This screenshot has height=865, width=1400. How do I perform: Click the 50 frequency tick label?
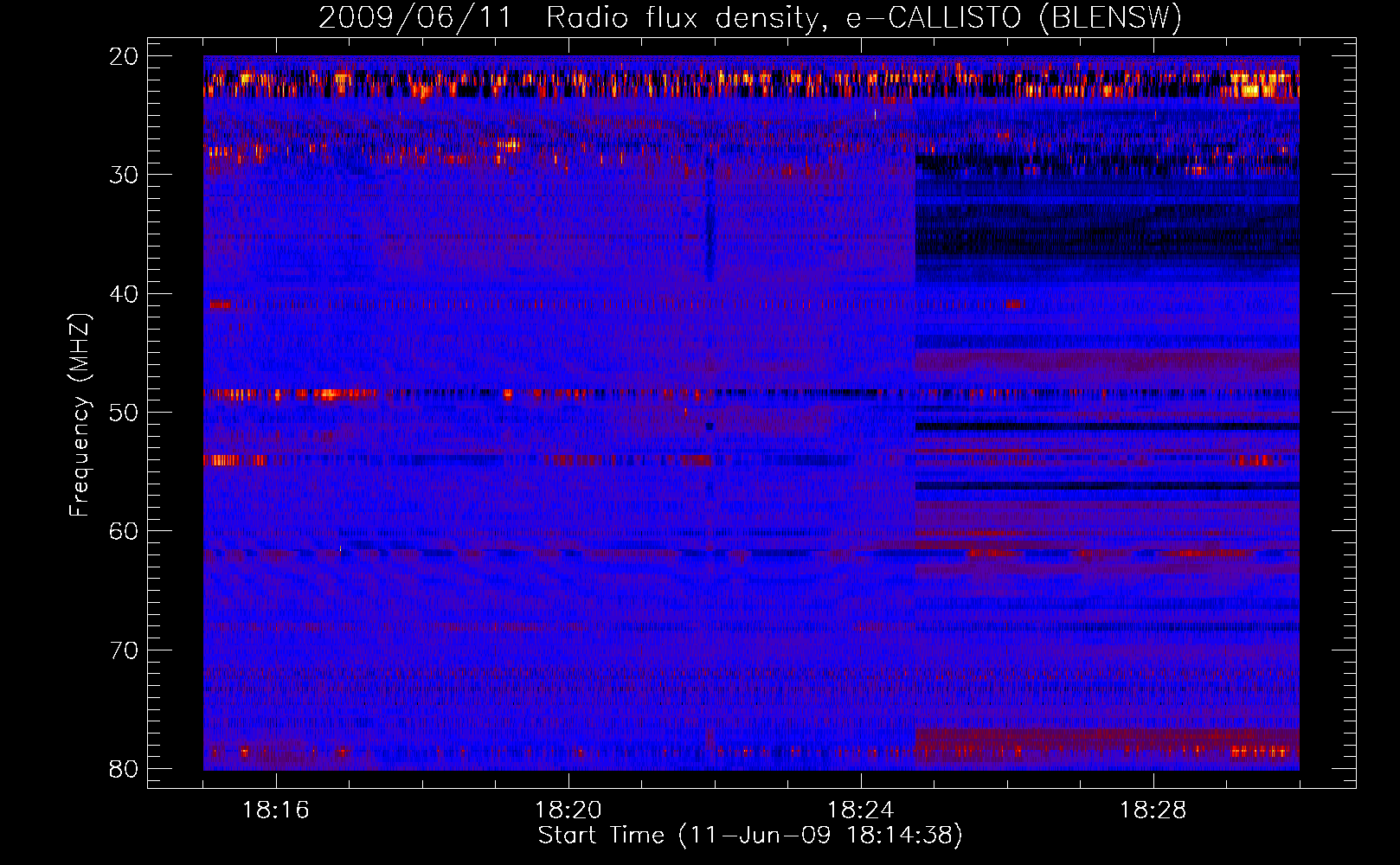(x=125, y=413)
